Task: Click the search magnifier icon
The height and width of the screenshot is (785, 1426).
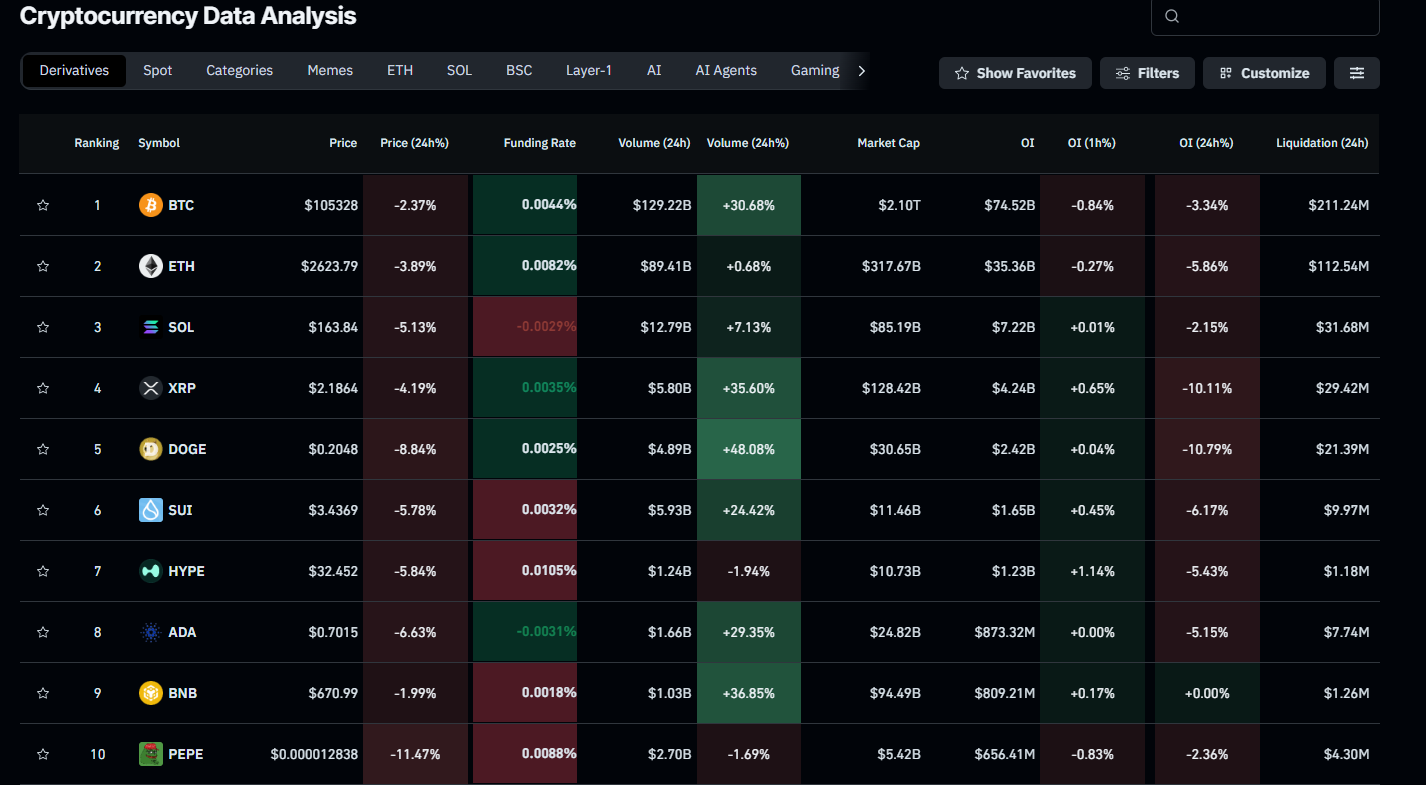Action: tap(1173, 16)
